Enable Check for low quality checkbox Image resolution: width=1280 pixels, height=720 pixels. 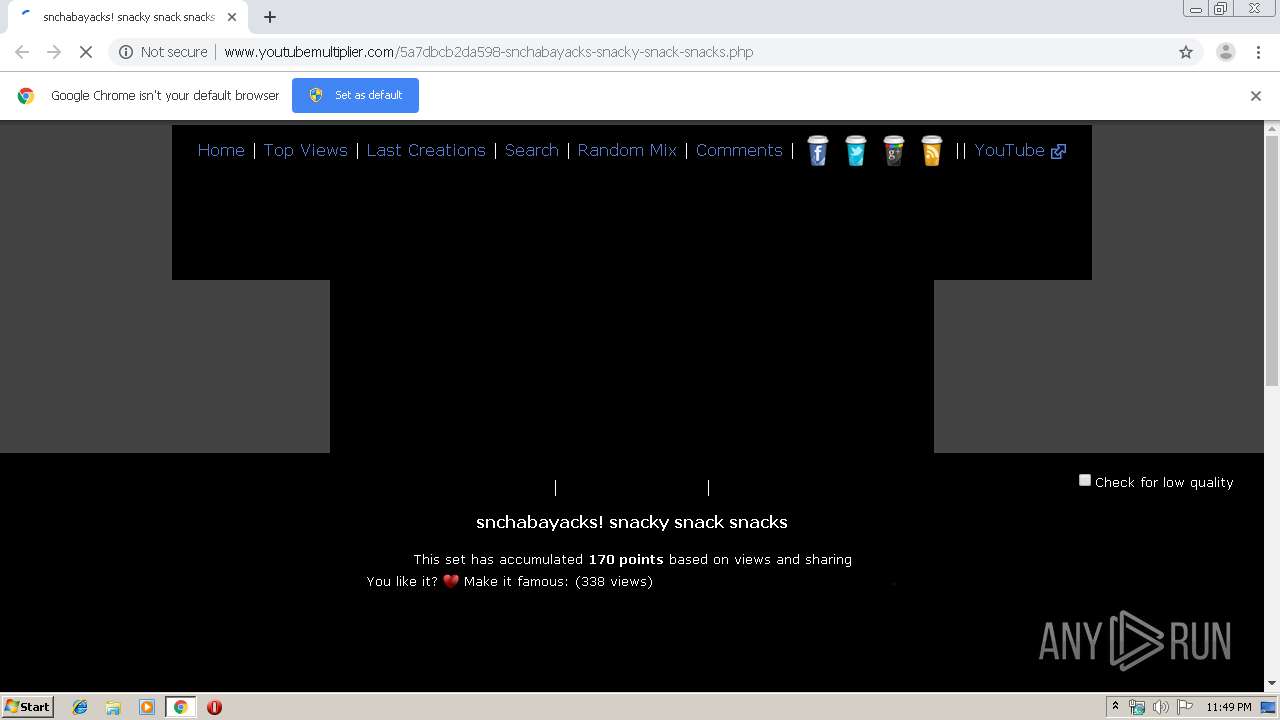1085,480
